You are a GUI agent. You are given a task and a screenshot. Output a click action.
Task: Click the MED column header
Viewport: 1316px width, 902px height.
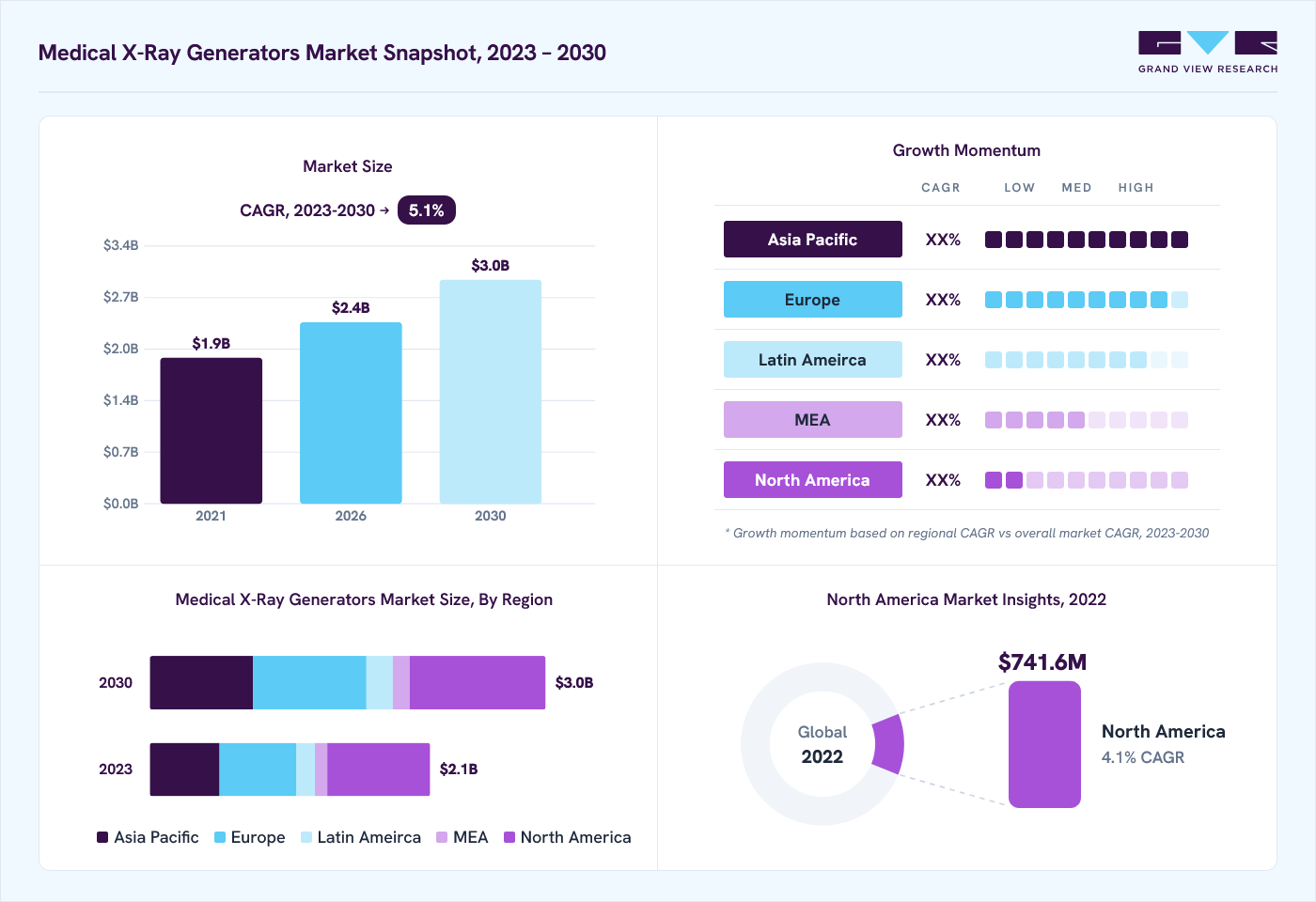[1077, 188]
